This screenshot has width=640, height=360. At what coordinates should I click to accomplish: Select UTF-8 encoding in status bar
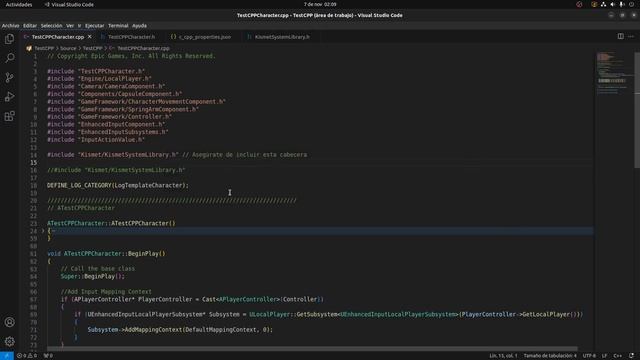[589, 356]
